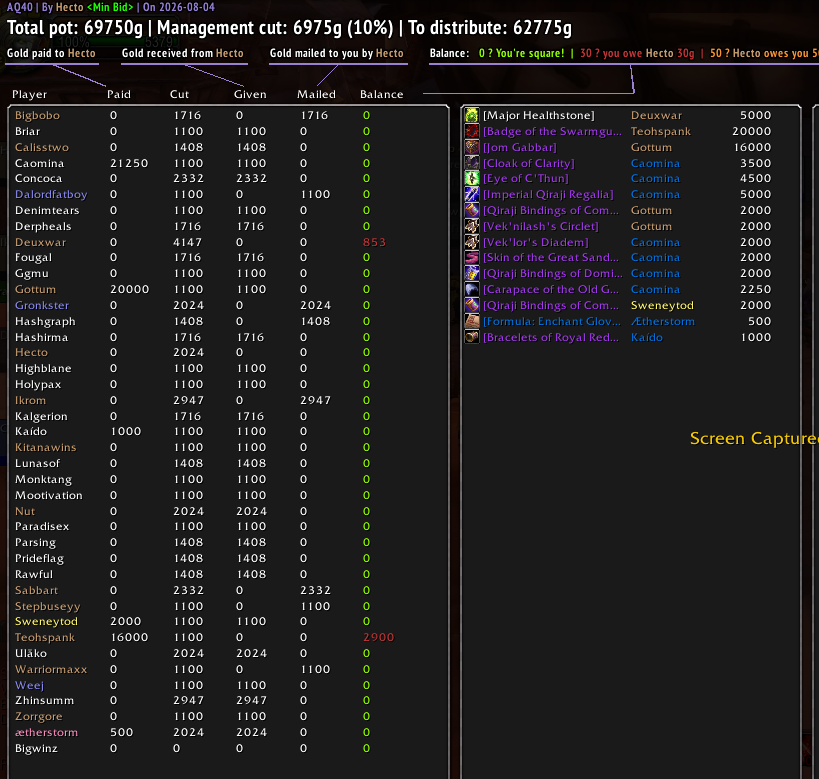Click the Carapace of the Old God icon

pyautogui.click(x=472, y=289)
